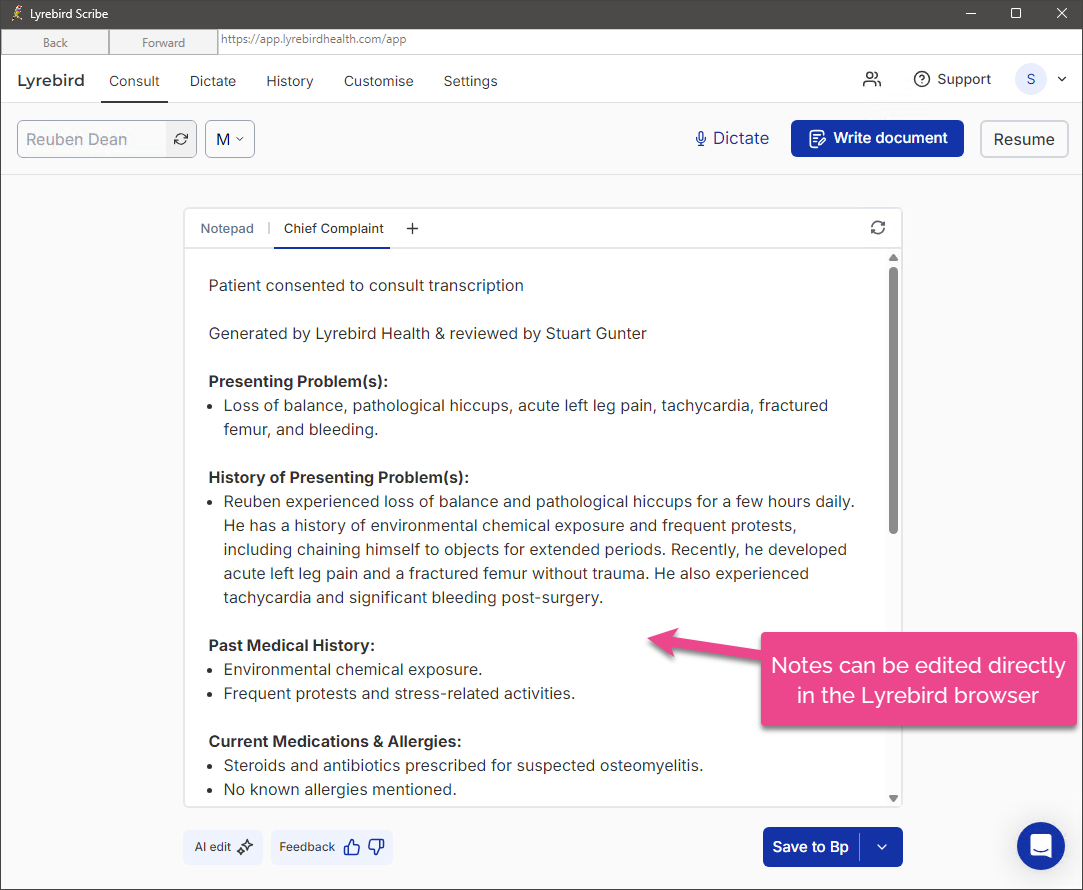This screenshot has width=1083, height=890.
Task: Click the 'Steroids and antibiotics prescribed' bullet
Action: click(x=463, y=766)
